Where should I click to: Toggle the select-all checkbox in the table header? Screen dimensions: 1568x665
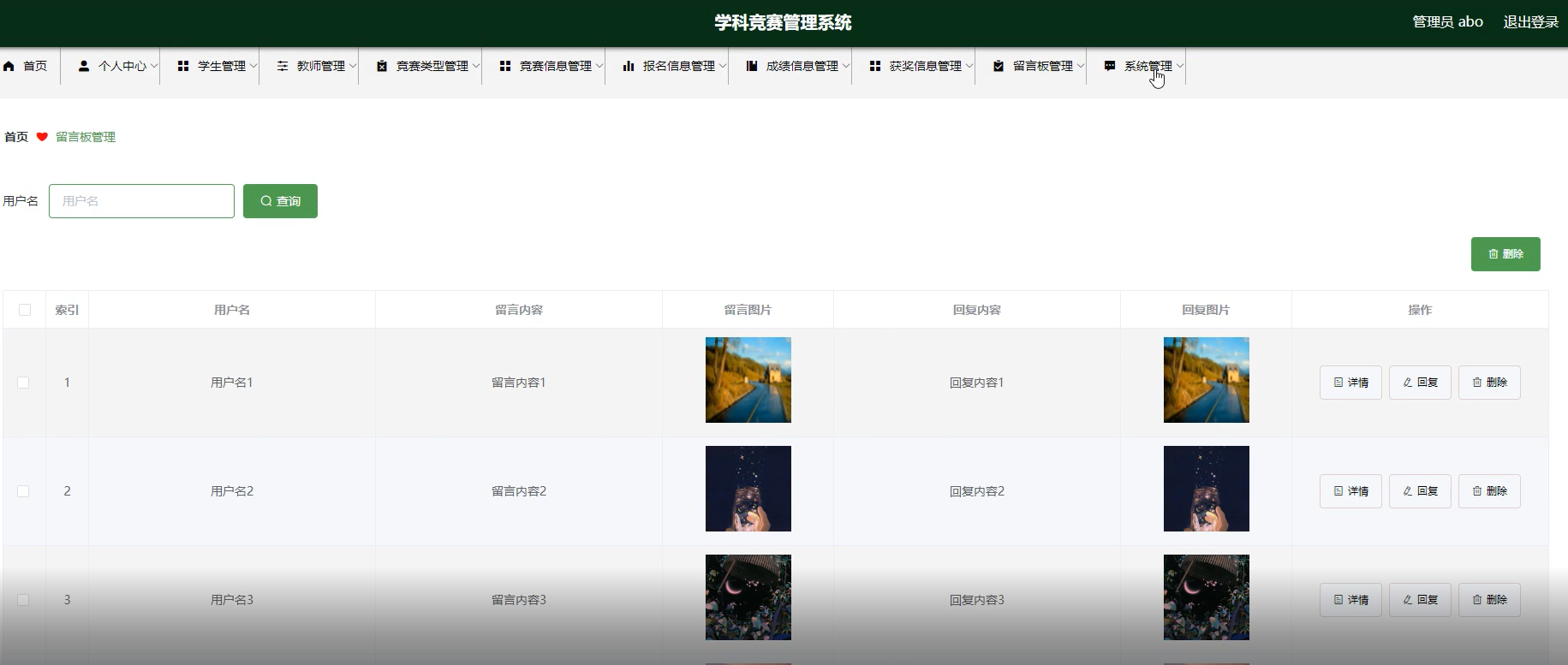click(25, 310)
